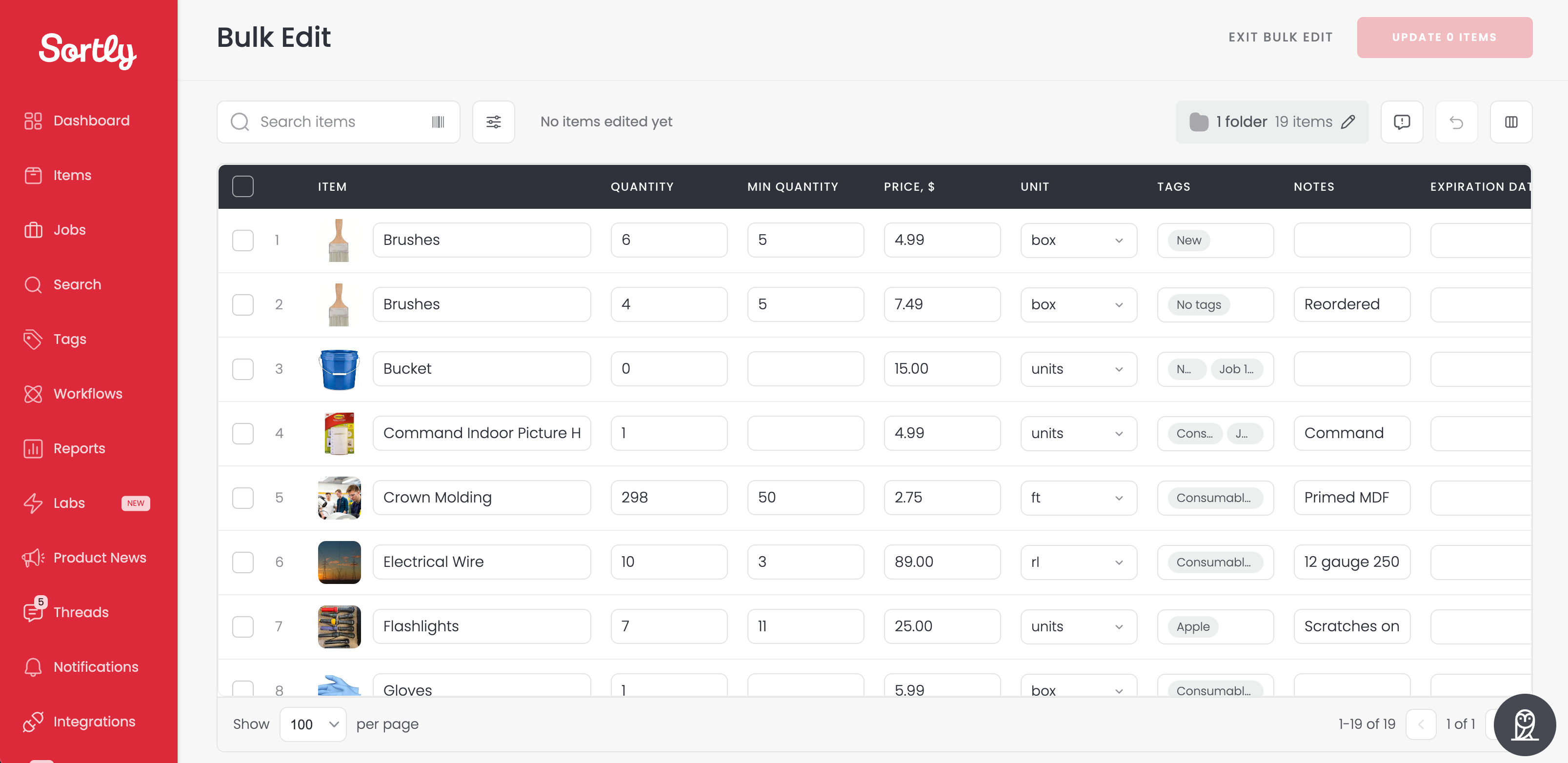Toggle the select-all checkbox in header
The image size is (1568, 763).
(243, 186)
